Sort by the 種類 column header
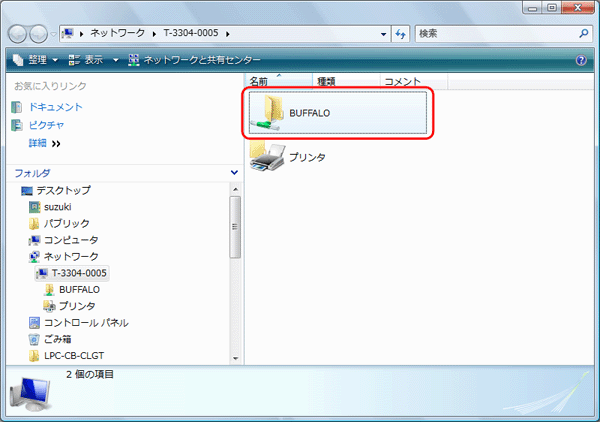Image resolution: width=600 pixels, height=422 pixels. 346,81
